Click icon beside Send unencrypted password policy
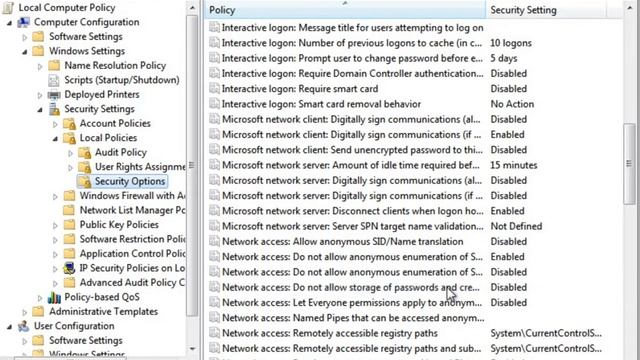This screenshot has width=640, height=360. pos(214,150)
